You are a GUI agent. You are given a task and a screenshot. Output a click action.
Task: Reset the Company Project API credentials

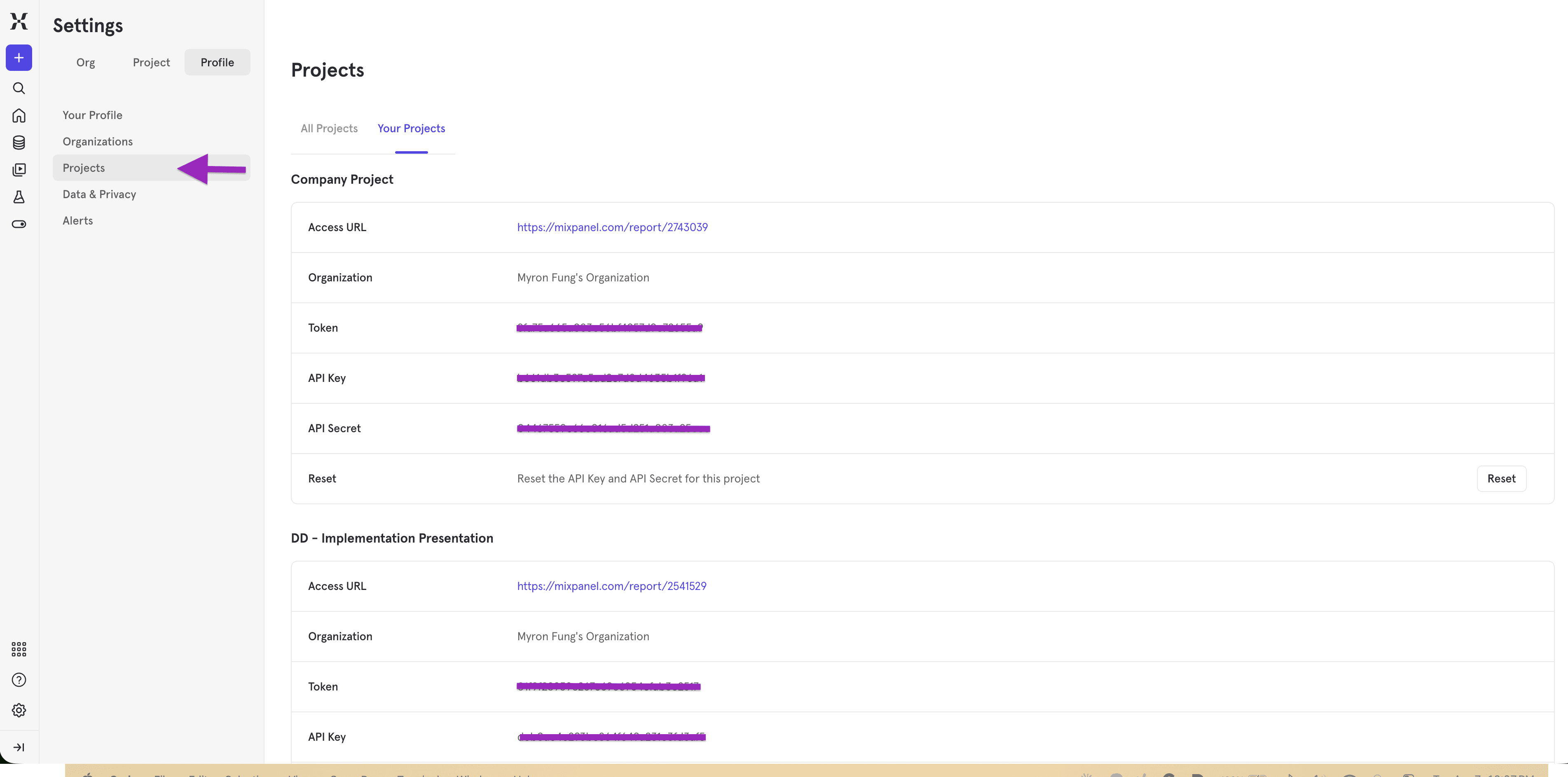point(1502,479)
